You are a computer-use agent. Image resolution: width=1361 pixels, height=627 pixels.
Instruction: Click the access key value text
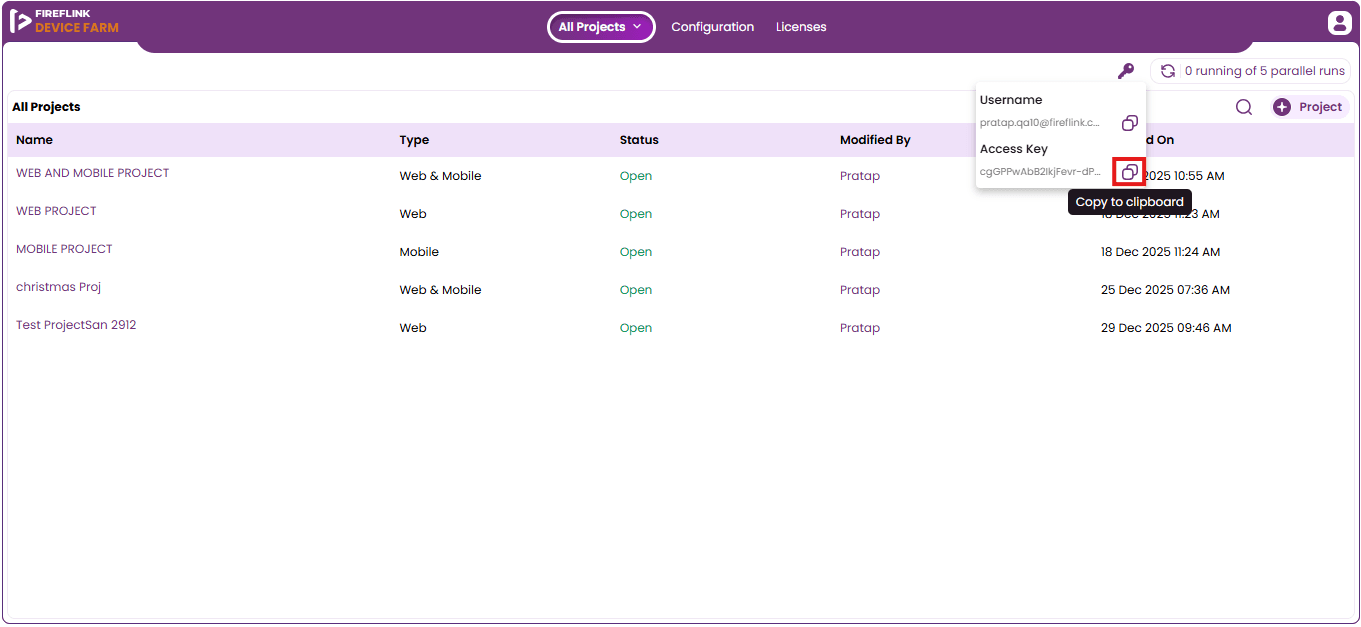coord(1040,171)
